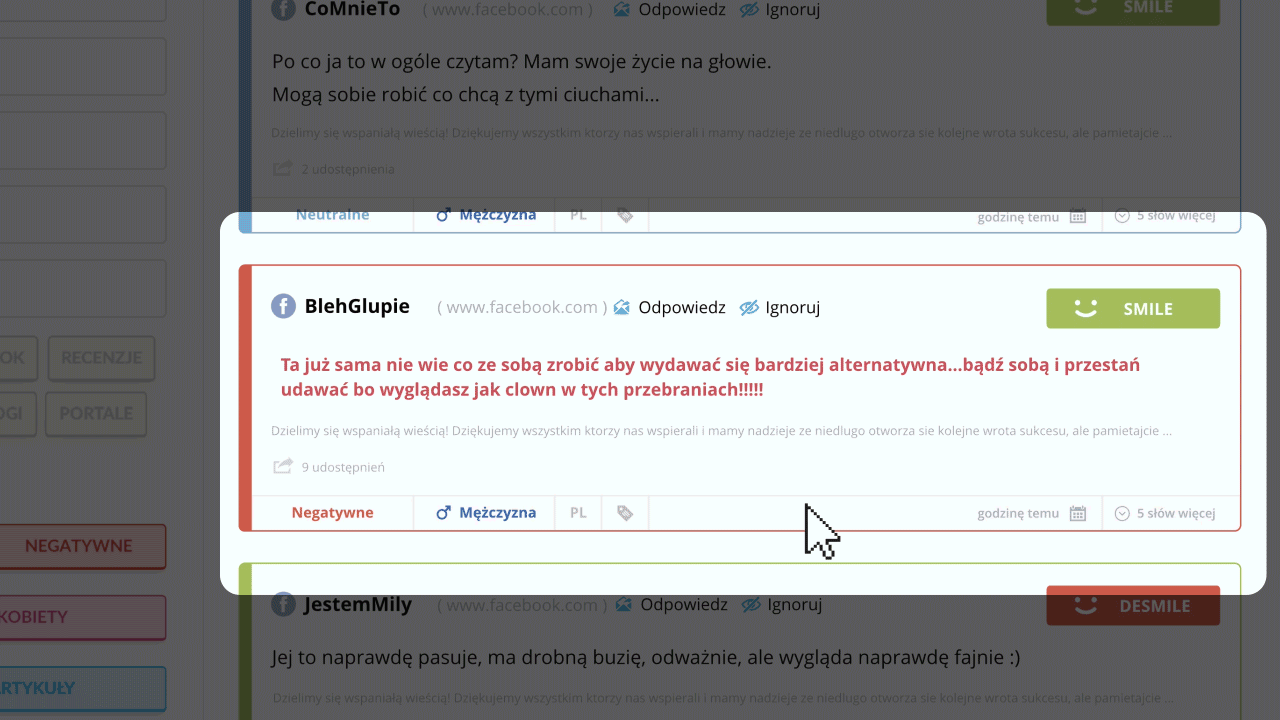This screenshot has width=1280, height=720.
Task: Select the RECENZJE source tab
Action: [x=101, y=358]
